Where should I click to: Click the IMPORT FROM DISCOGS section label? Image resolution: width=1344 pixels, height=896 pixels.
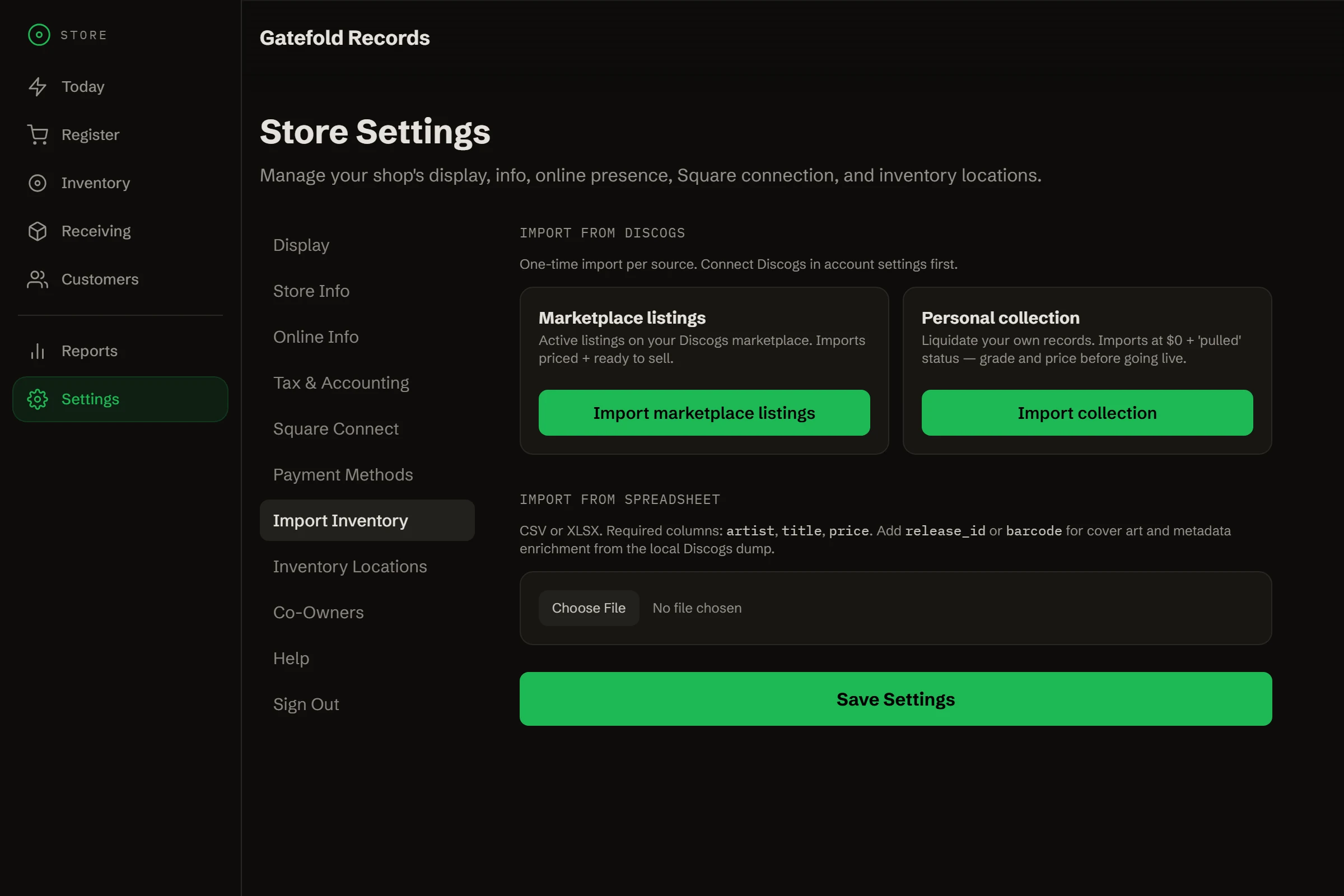603,233
